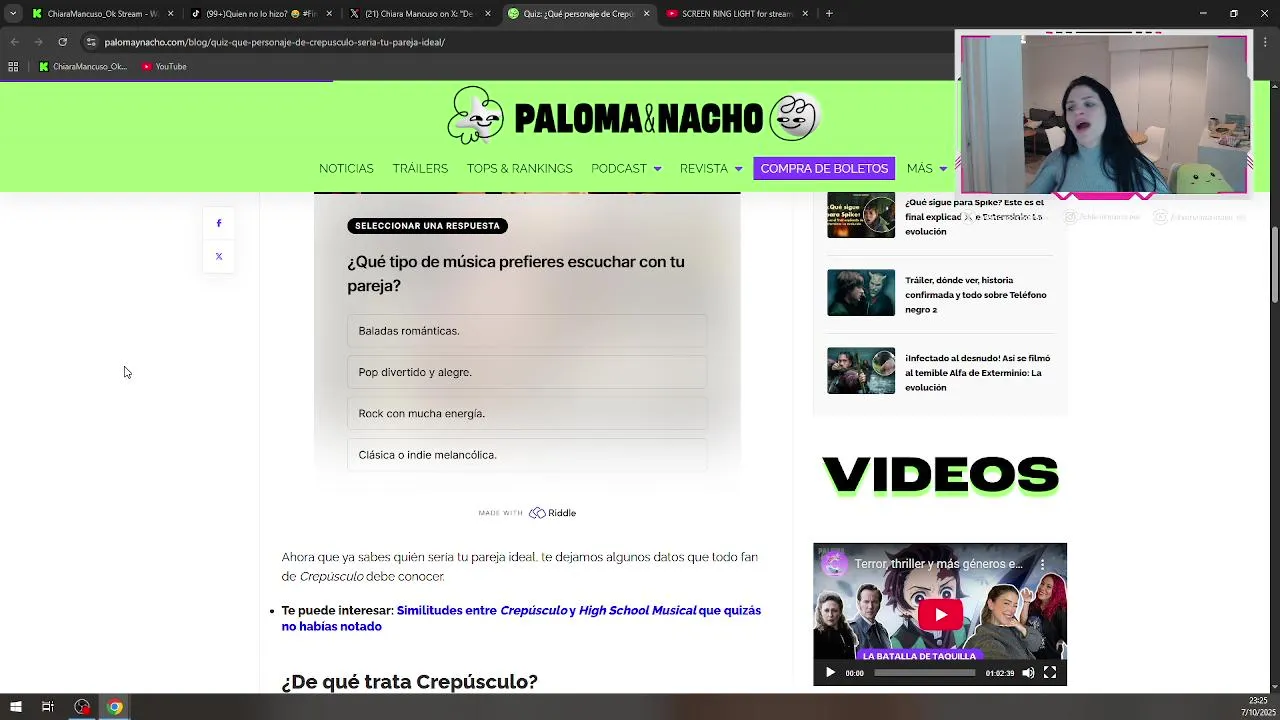Open the Chrome apps grid icon
Screen dimensions: 1280x720
(13, 67)
